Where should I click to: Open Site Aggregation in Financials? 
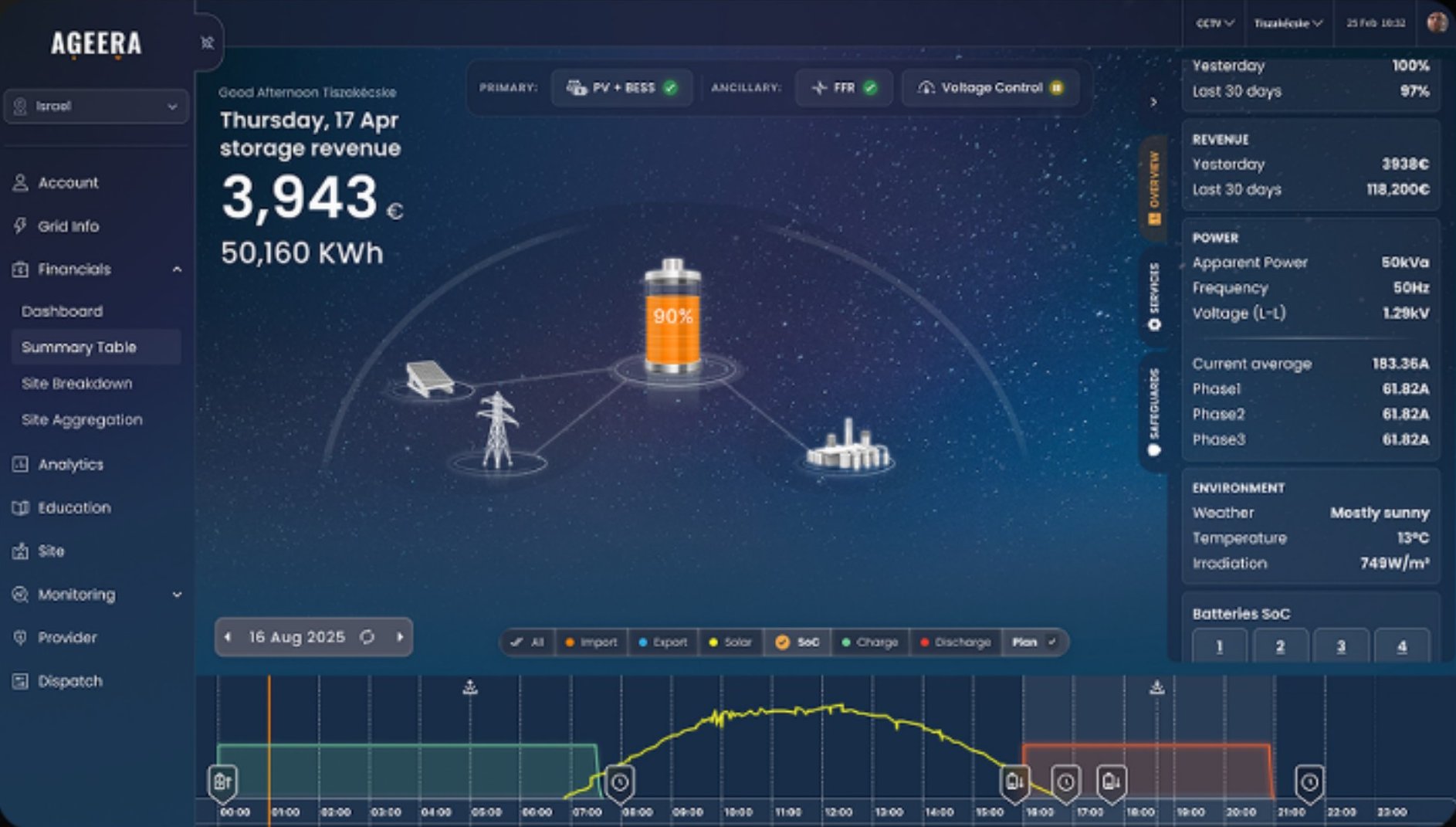click(82, 420)
